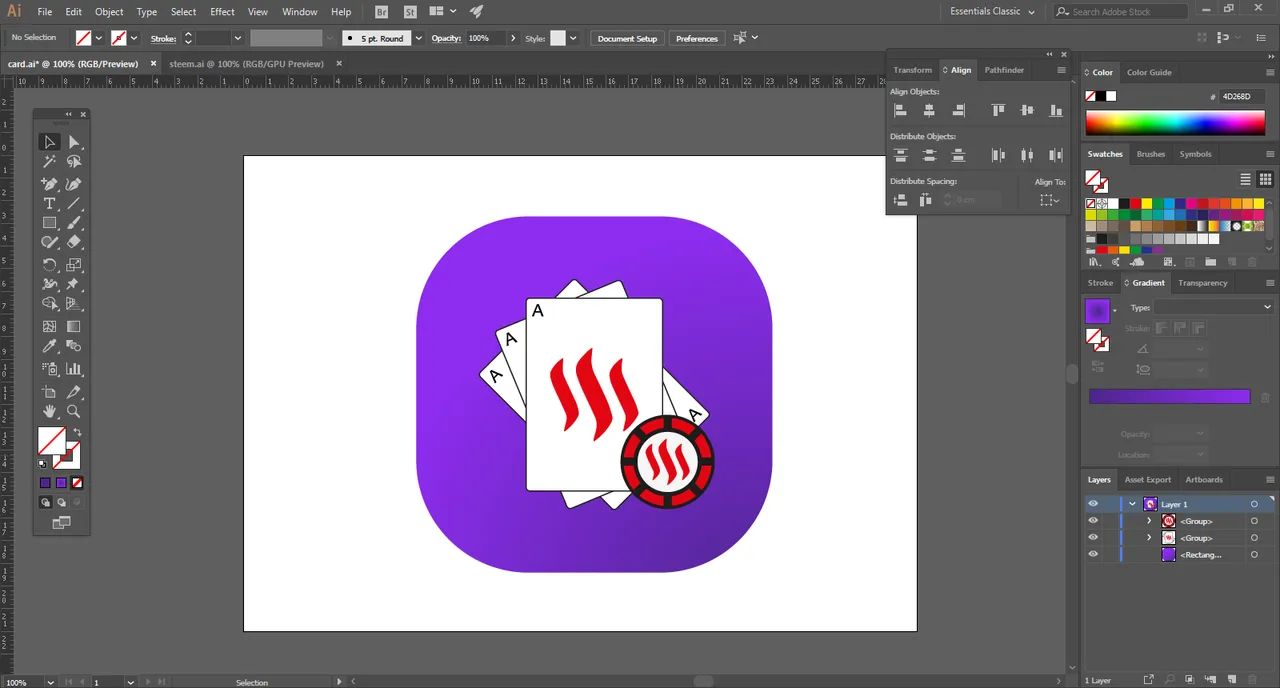This screenshot has width=1280, height=688.
Task: Open the Align panel options menu
Action: pos(1061,70)
